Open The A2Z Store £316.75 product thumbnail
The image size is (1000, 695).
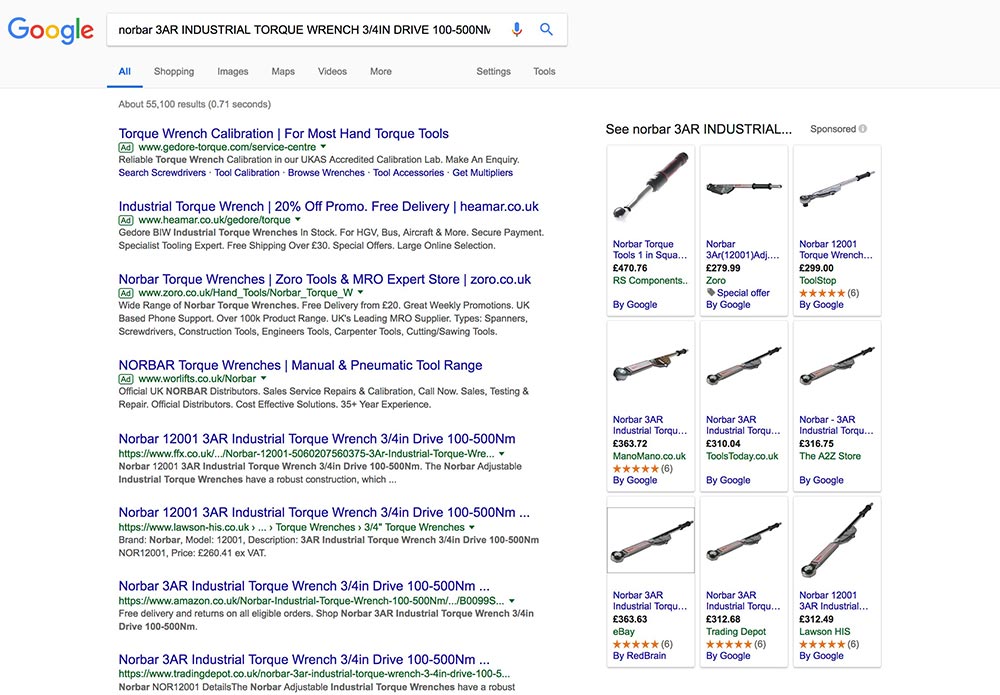pyautogui.click(x=837, y=365)
